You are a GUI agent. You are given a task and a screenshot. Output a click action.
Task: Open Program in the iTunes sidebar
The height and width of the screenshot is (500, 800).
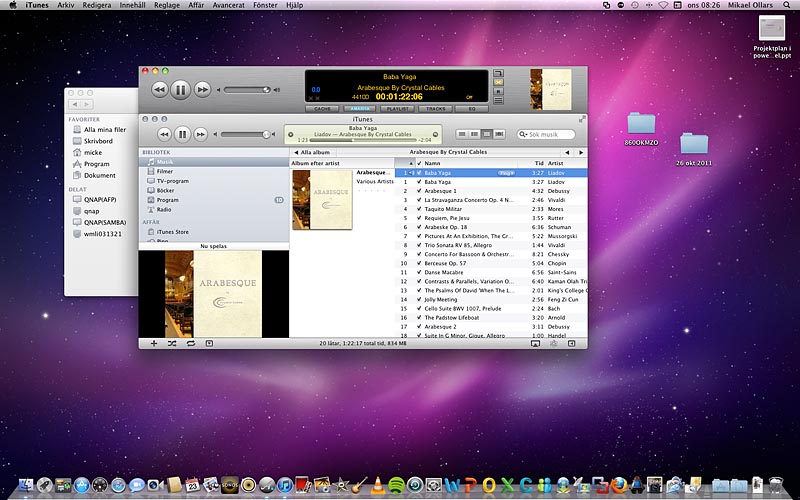coord(214,200)
